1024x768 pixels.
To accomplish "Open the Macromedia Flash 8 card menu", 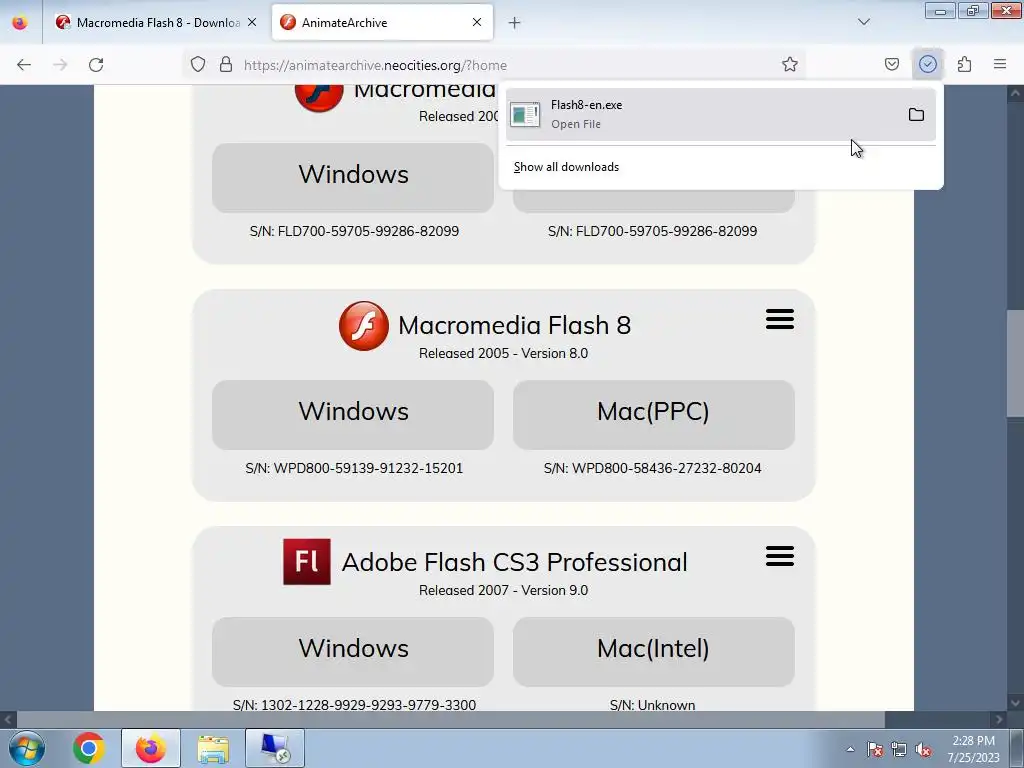I will 780,319.
